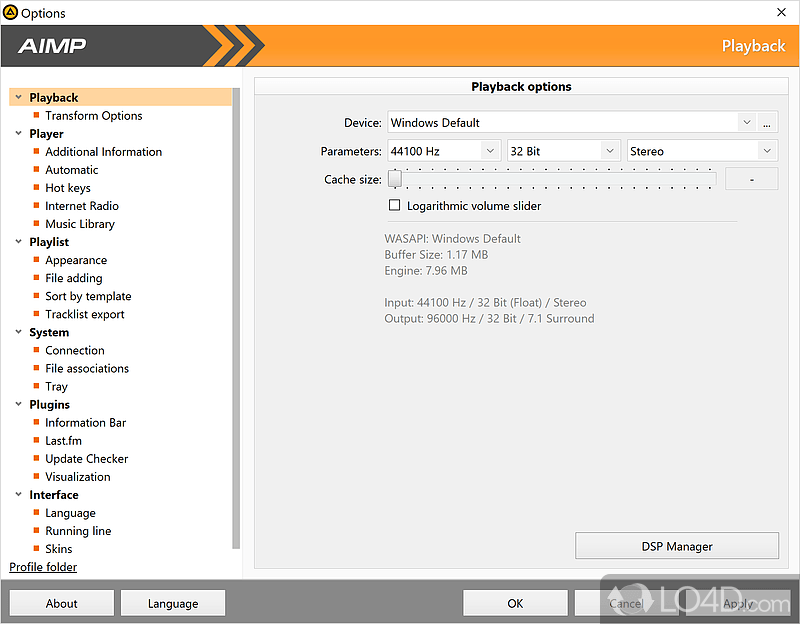Open Visualization plugin settings

tap(78, 477)
